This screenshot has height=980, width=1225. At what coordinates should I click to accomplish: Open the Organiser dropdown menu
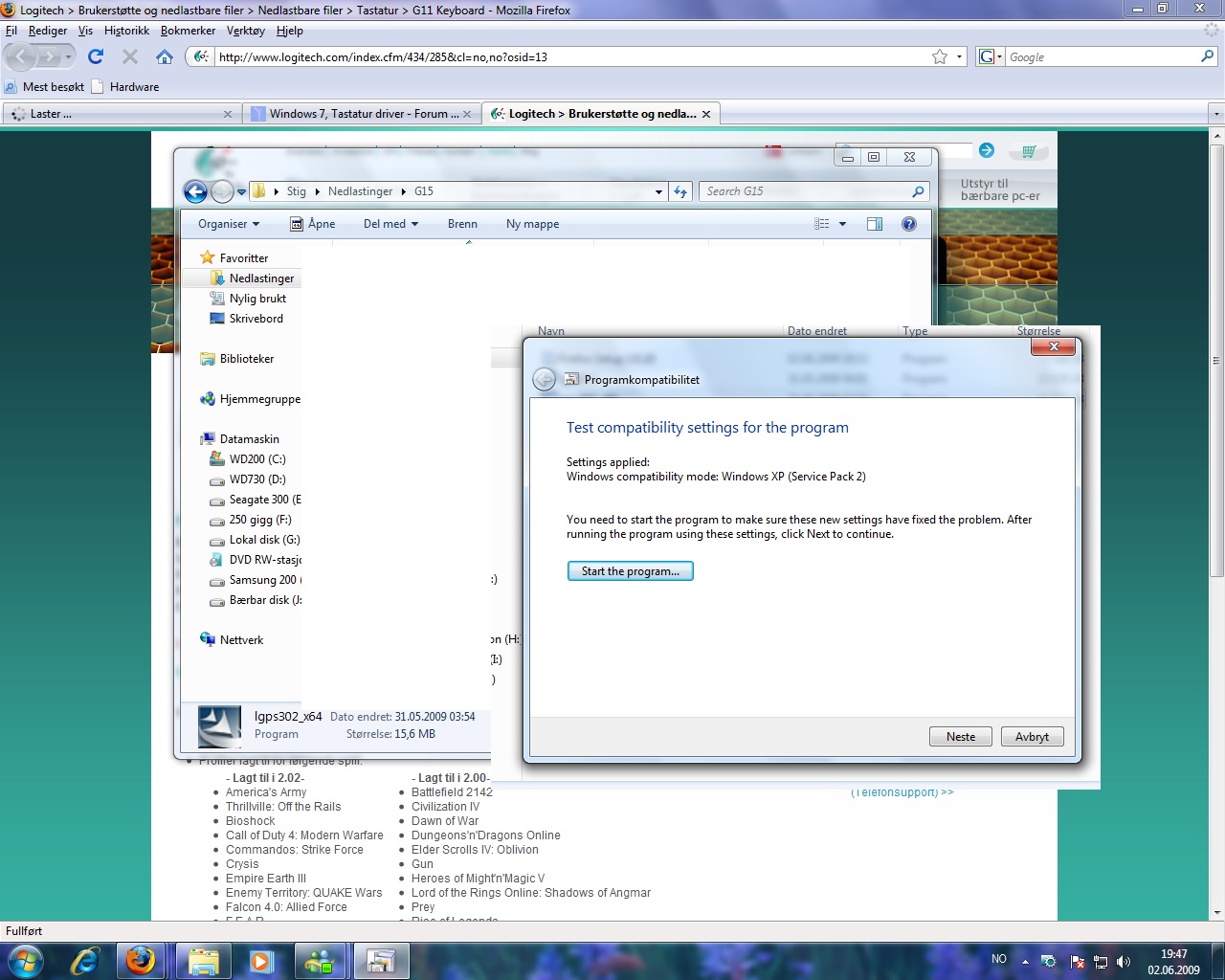click(x=229, y=224)
